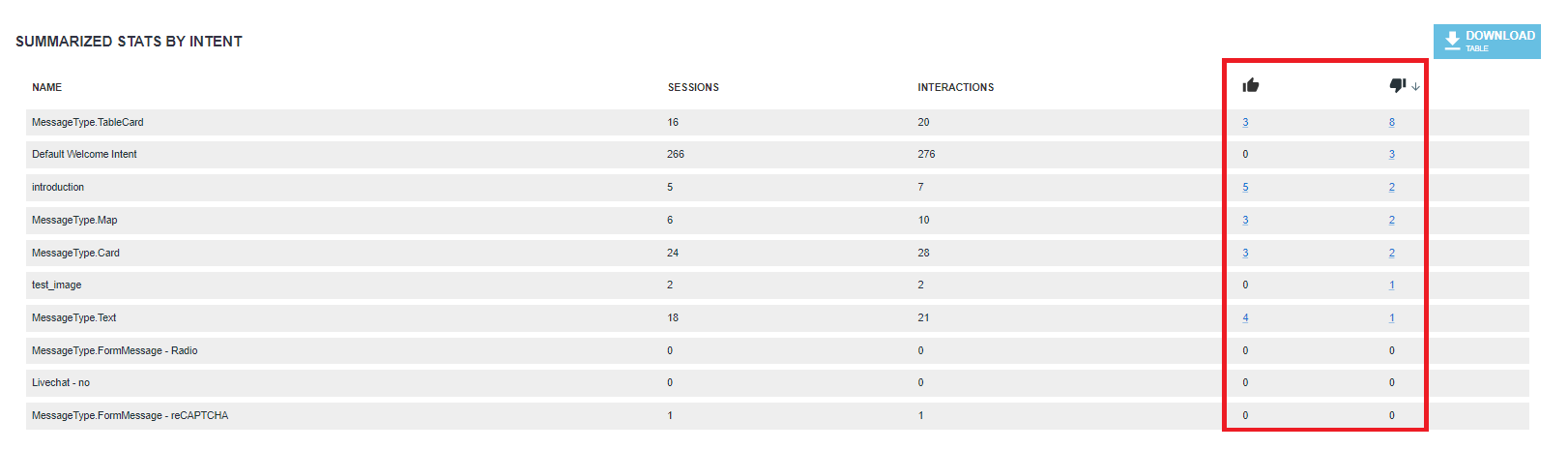Image resolution: width=1568 pixels, height=450 pixels.
Task: Sort by the SESSIONS column header
Action: [x=693, y=87]
